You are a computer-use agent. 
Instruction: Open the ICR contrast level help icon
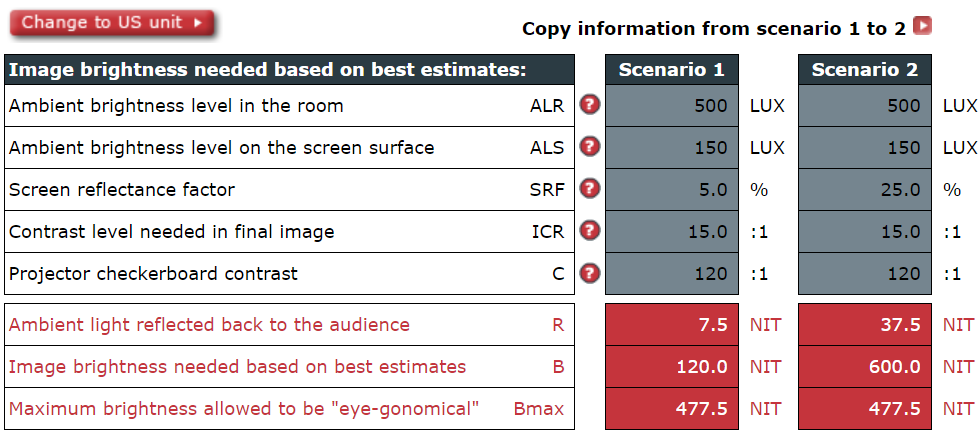(589, 231)
